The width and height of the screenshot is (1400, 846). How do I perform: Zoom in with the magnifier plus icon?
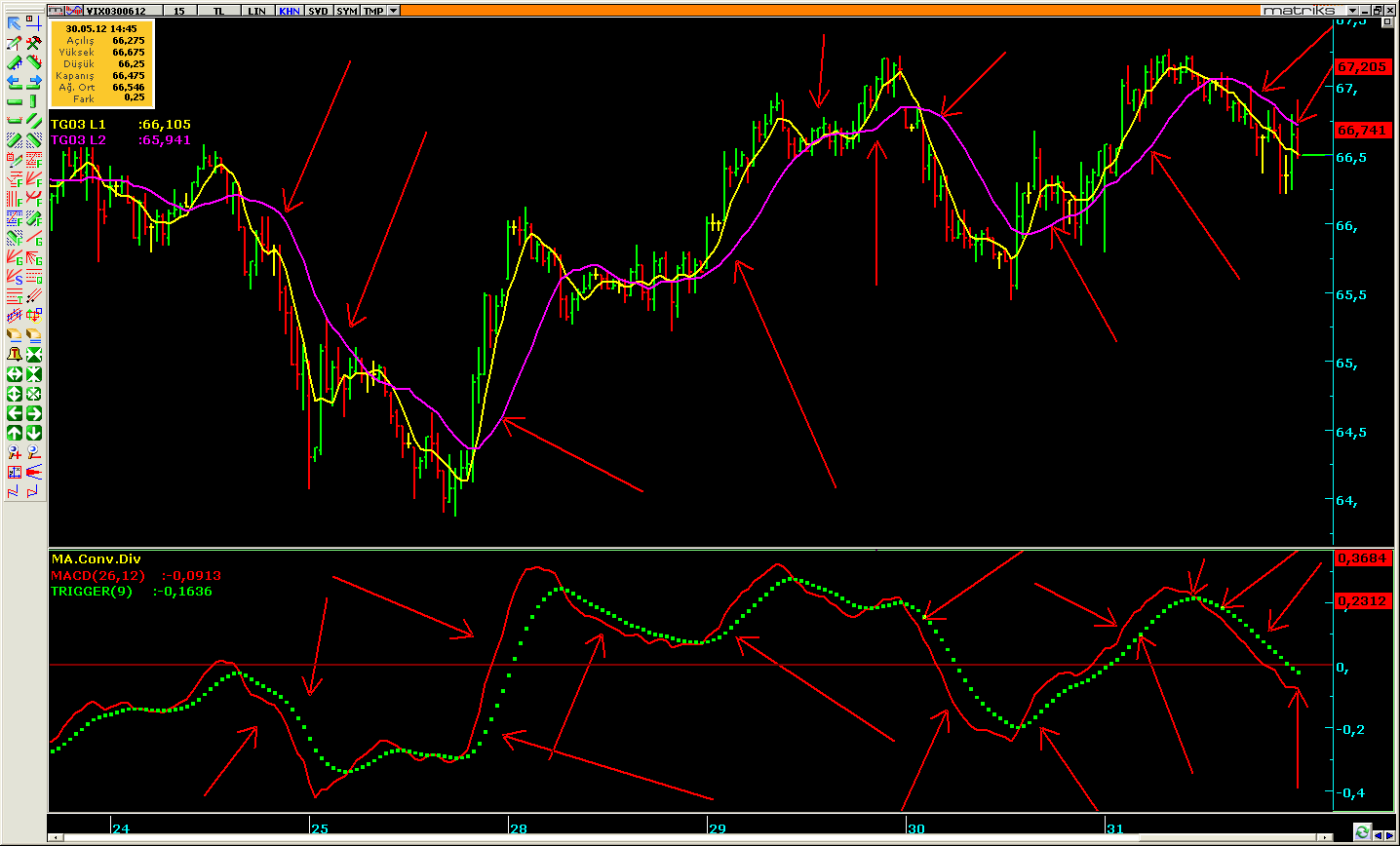tap(15, 452)
